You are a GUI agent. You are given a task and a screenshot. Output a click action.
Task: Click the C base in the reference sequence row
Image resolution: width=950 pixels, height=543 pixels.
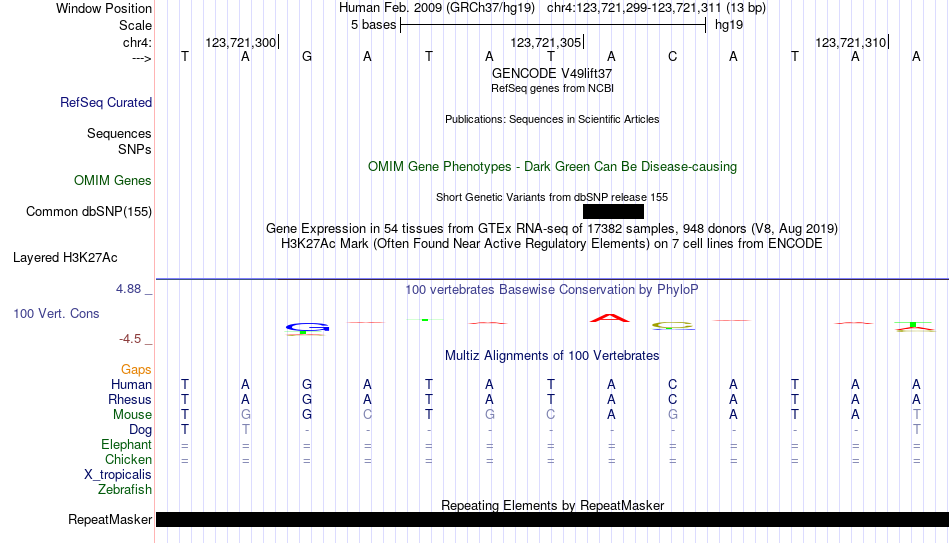(673, 57)
